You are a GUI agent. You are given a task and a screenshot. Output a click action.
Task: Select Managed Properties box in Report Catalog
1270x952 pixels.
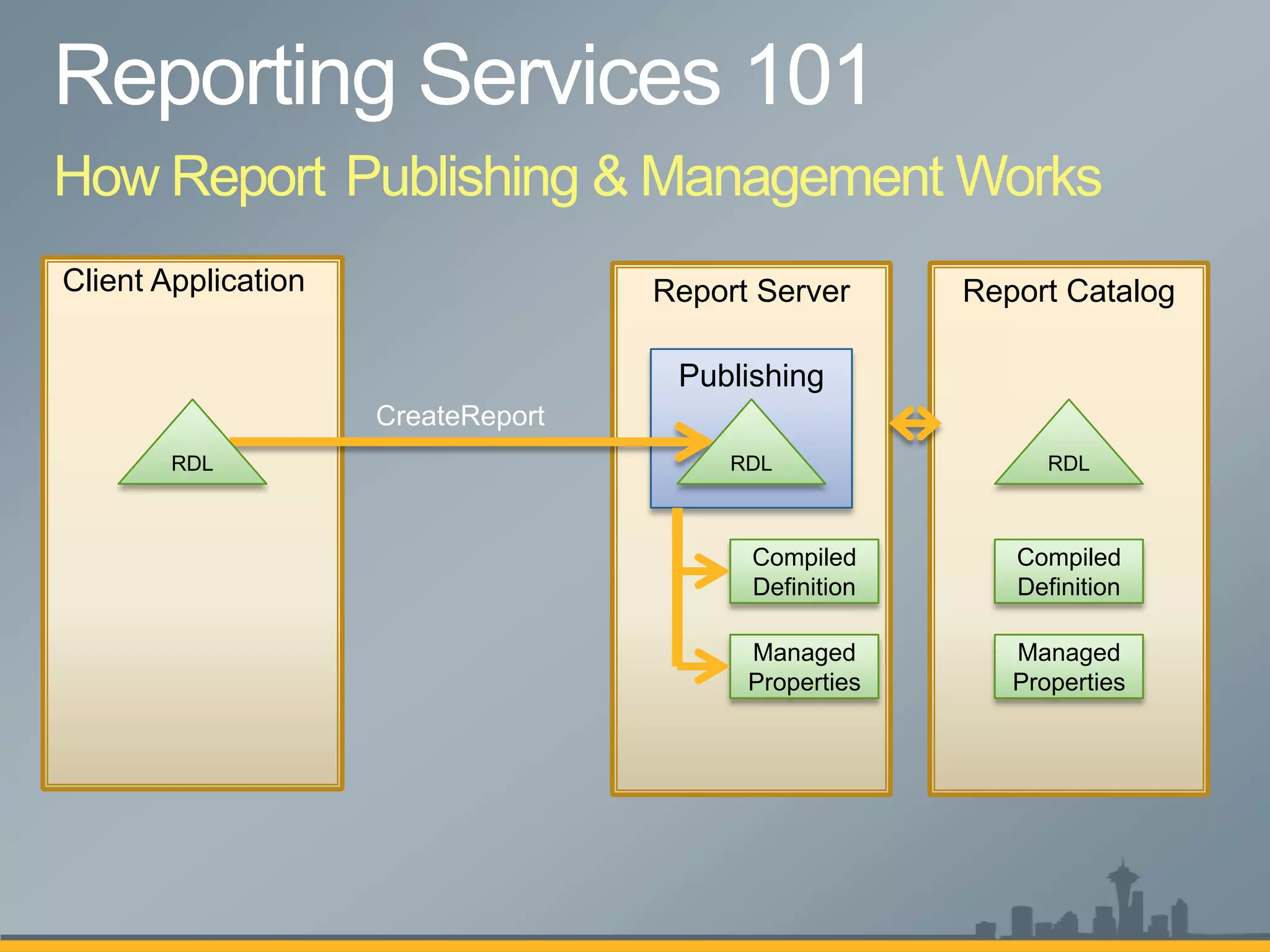click(x=1068, y=667)
